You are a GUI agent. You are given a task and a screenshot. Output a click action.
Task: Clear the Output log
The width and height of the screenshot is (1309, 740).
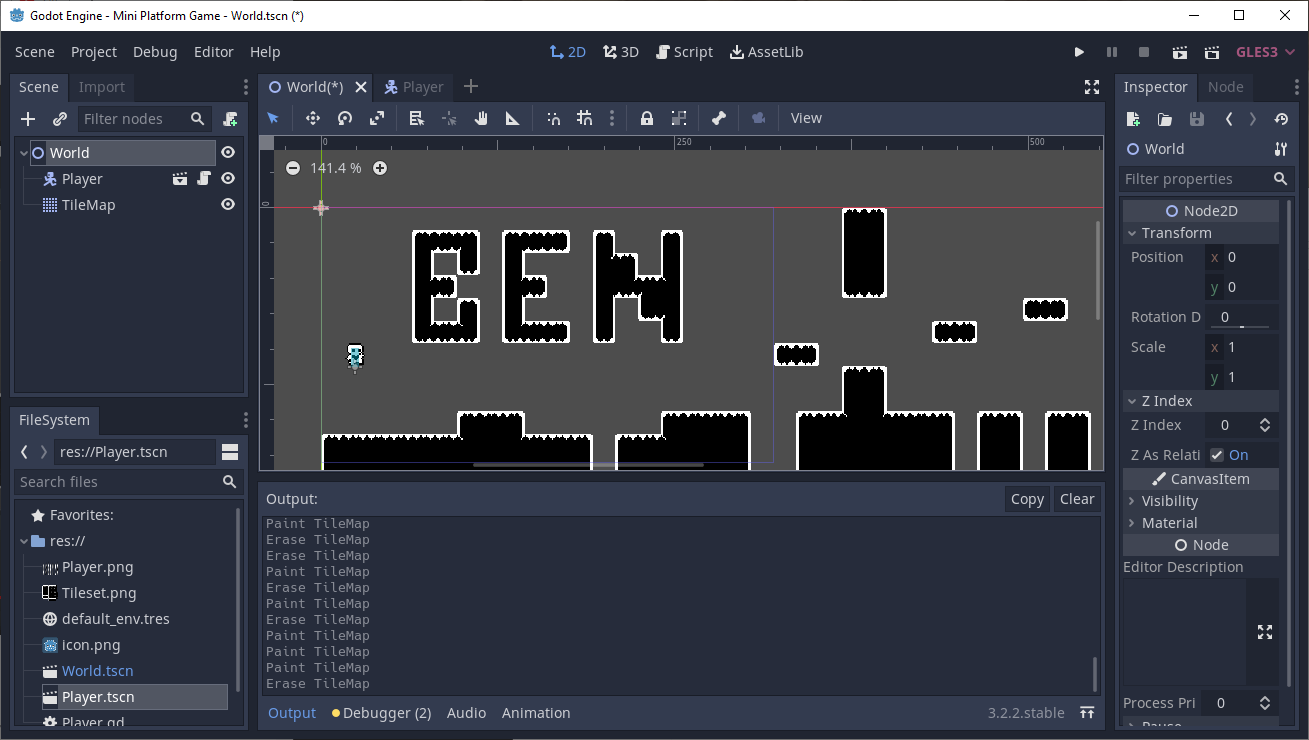[1077, 499]
